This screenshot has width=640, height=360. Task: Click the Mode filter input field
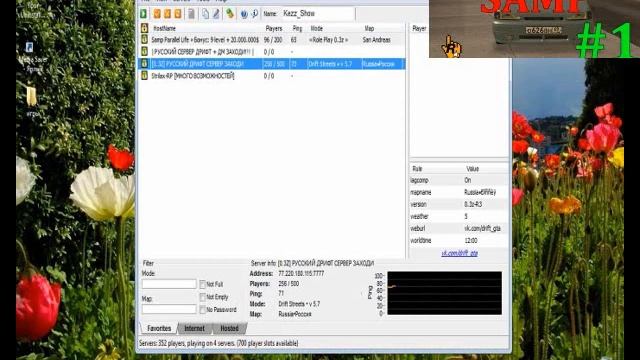[169, 284]
